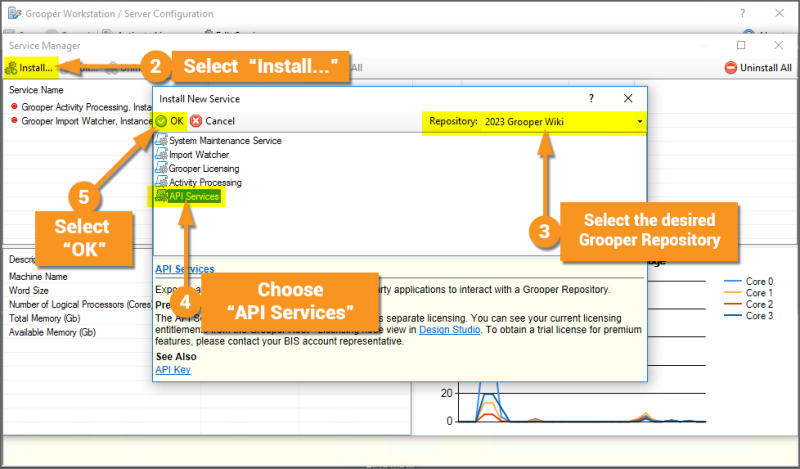Click the Activity Processing service icon
This screenshot has height=469, width=800.
[161, 181]
